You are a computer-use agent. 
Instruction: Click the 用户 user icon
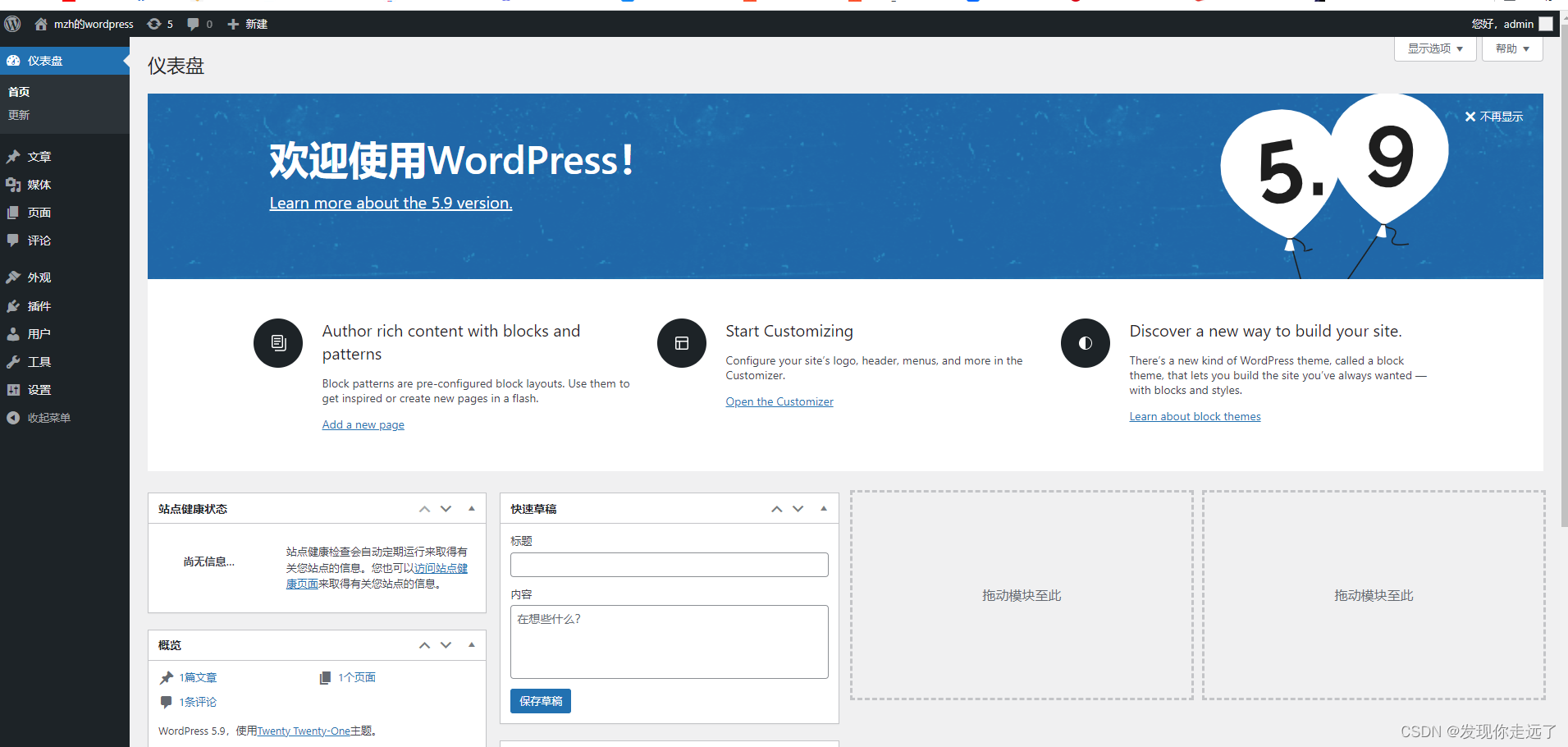pos(13,334)
